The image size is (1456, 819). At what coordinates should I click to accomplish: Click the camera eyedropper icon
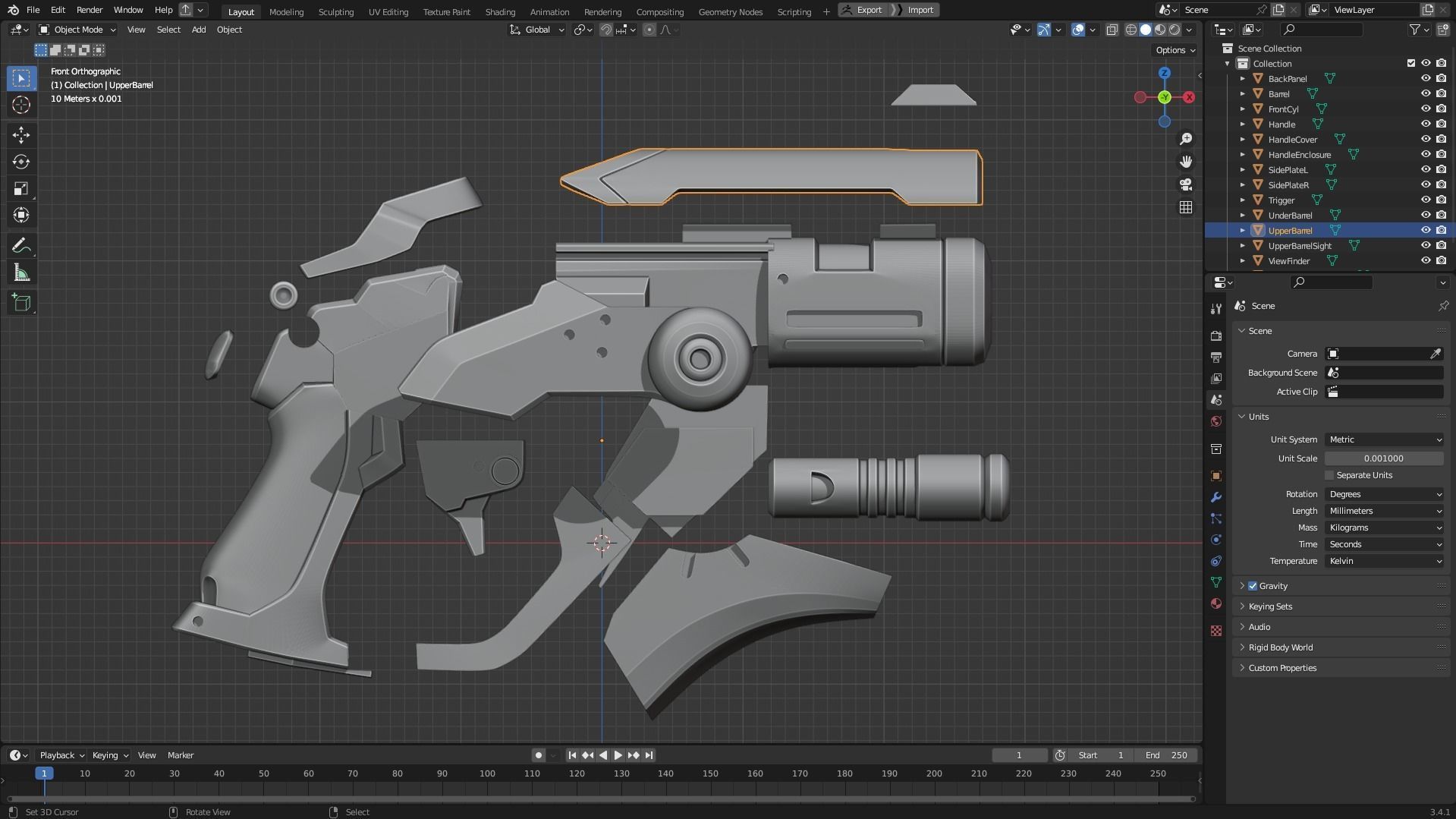(x=1436, y=354)
